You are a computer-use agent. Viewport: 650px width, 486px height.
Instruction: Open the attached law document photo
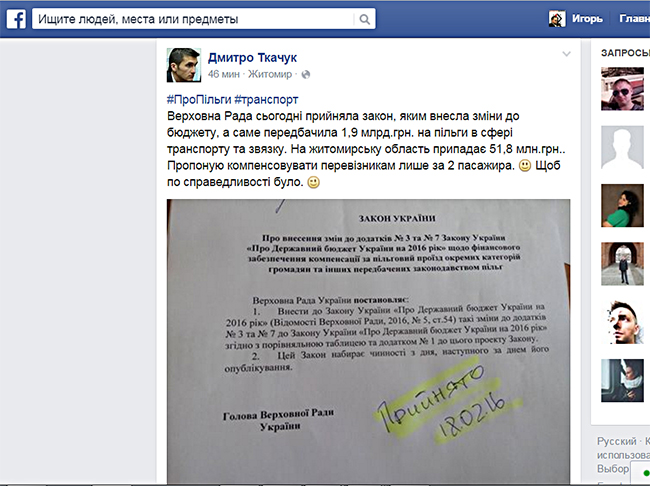coord(368,341)
